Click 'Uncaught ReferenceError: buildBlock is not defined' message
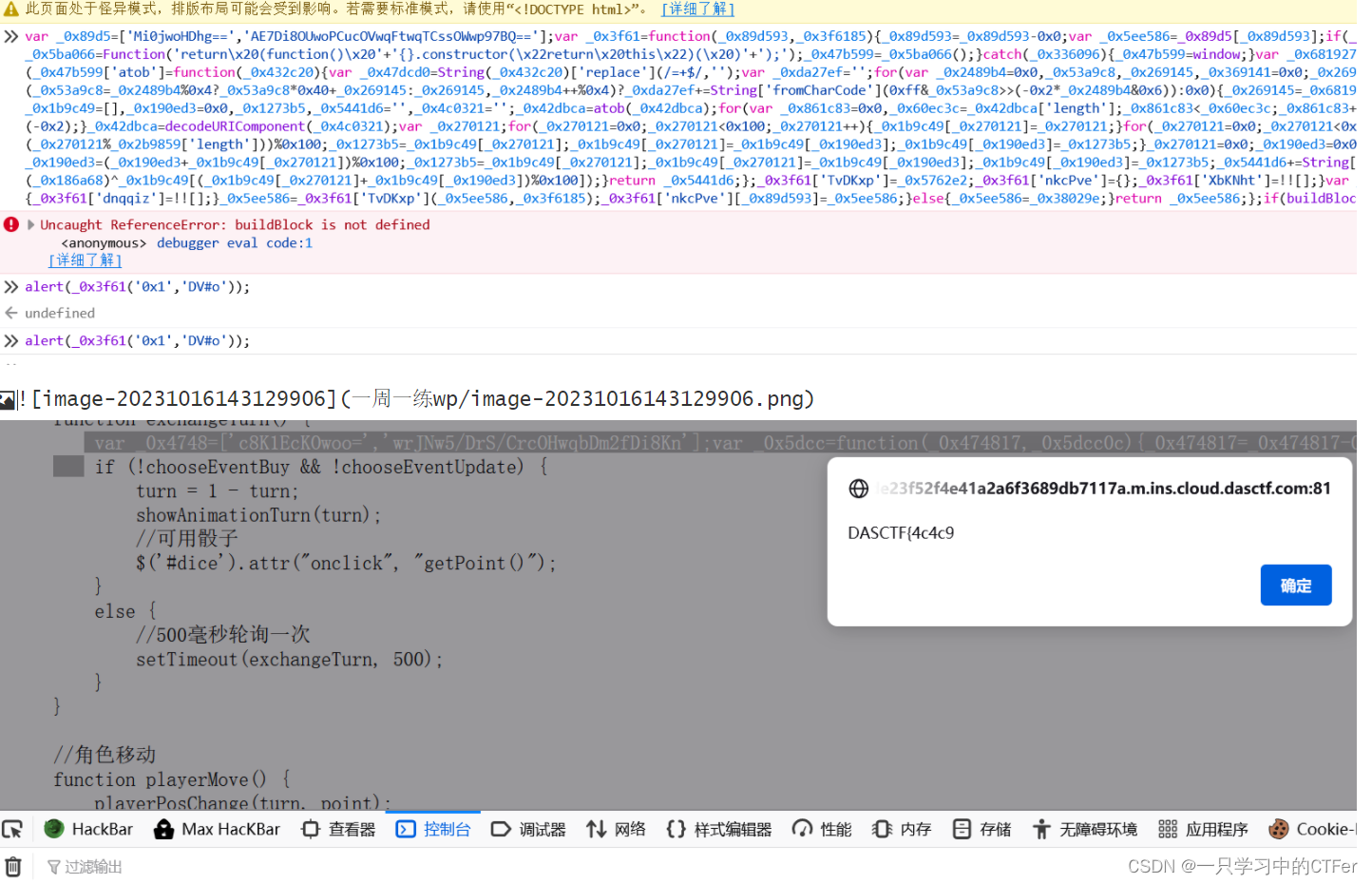Image resolution: width=1372 pixels, height=884 pixels. click(x=235, y=224)
